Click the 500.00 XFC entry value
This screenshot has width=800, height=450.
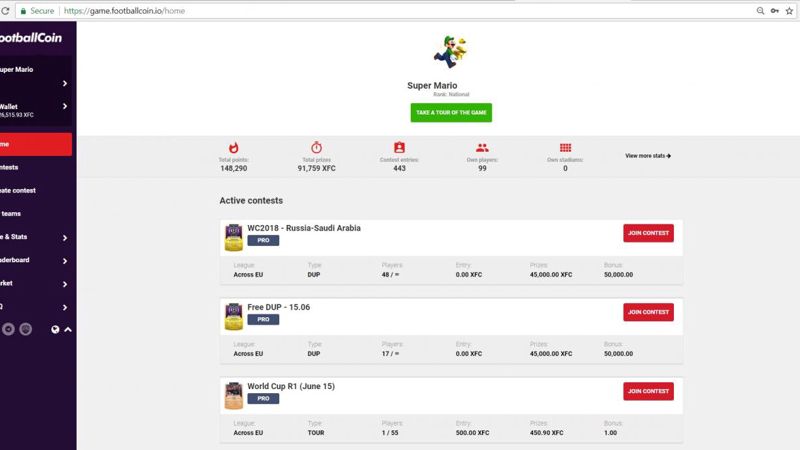click(x=472, y=433)
